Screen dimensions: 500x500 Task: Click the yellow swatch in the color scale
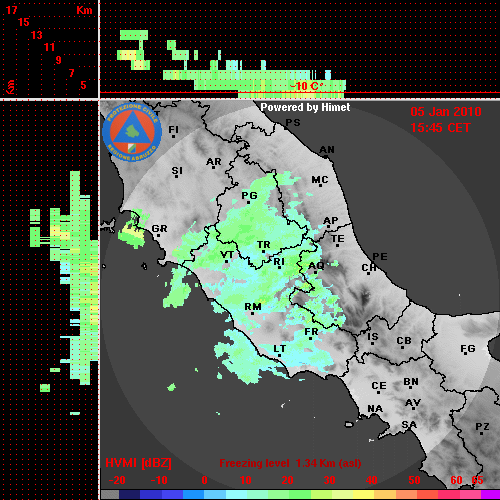pyautogui.click(x=363, y=495)
